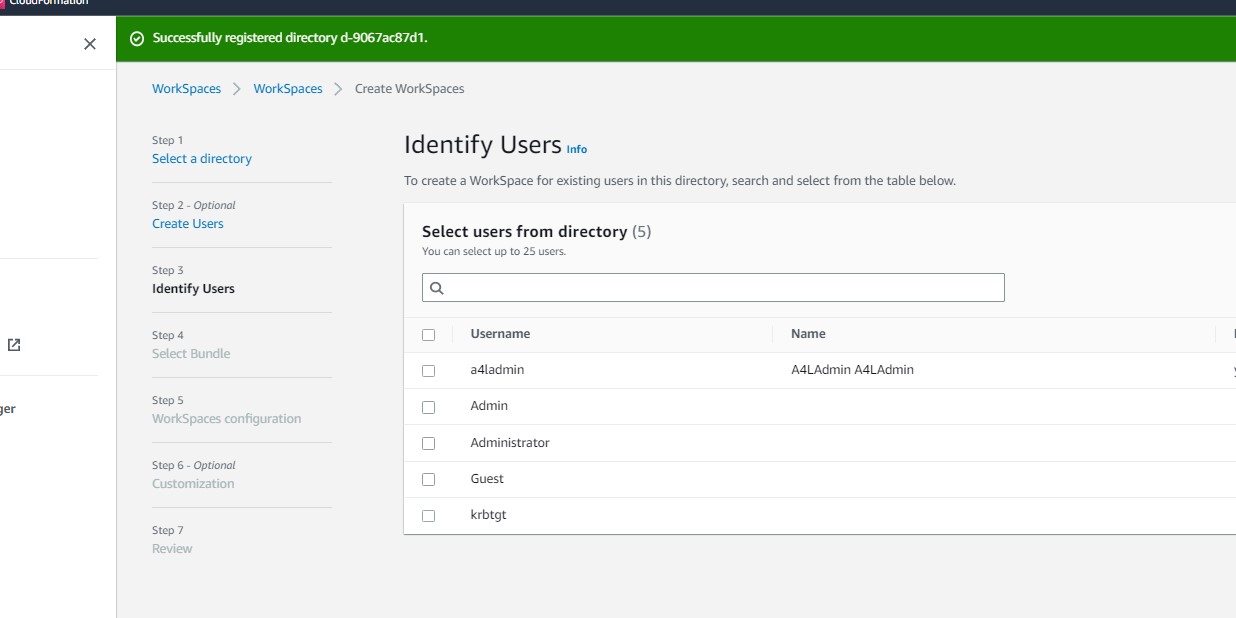Click the chevron between WorkSpaces breadcrumbs
The width and height of the screenshot is (1236, 618).
click(x=237, y=88)
